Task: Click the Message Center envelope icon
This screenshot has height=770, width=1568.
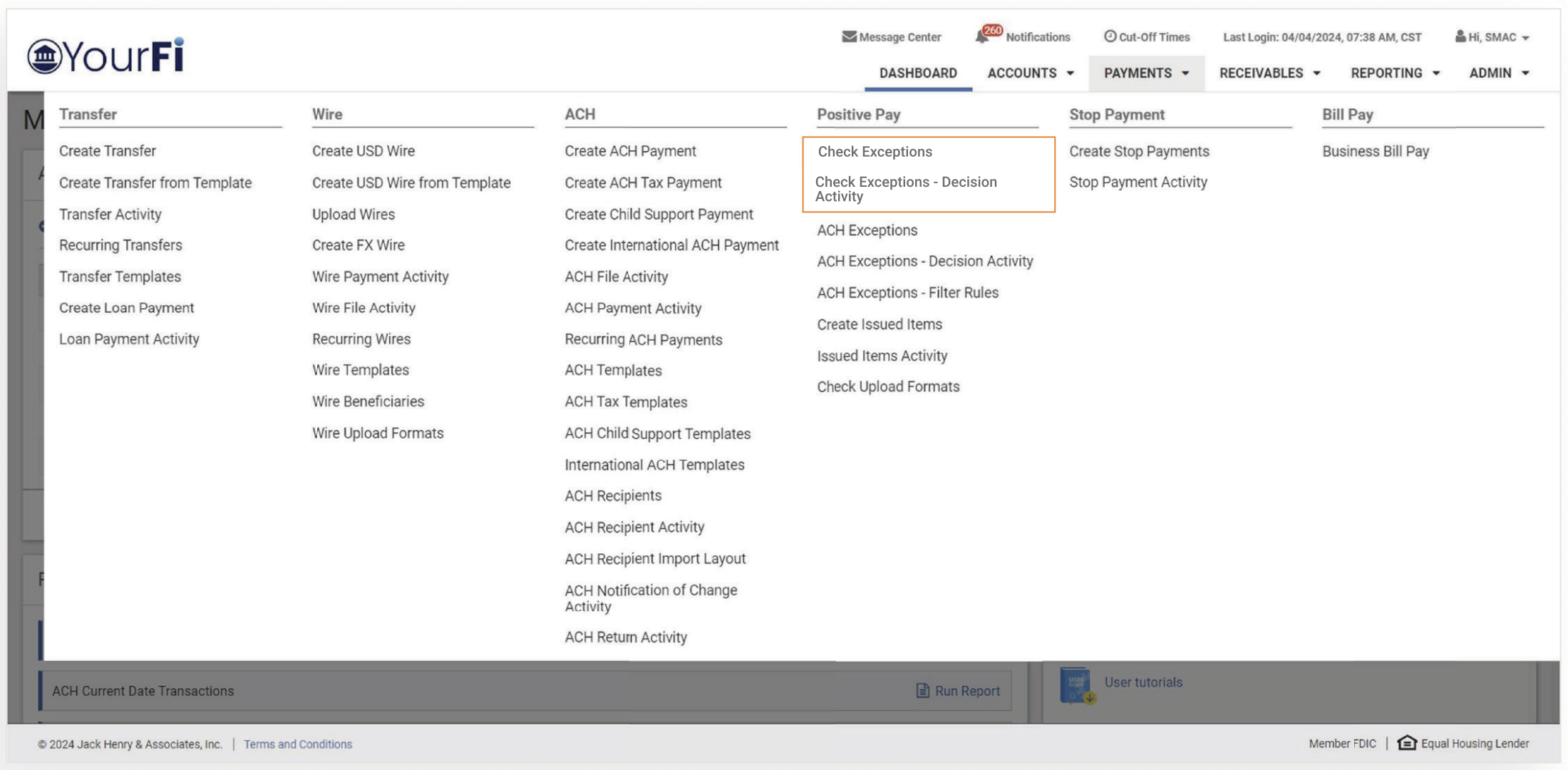Action: click(x=848, y=36)
